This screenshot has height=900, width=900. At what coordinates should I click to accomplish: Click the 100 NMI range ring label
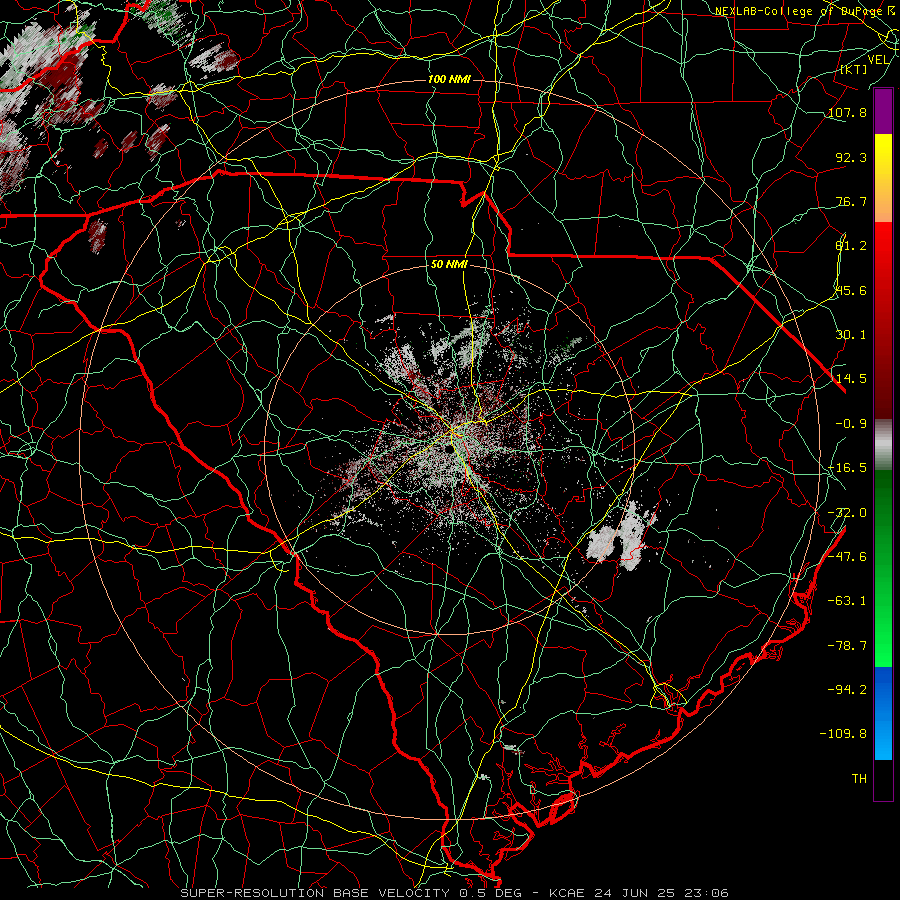click(449, 79)
